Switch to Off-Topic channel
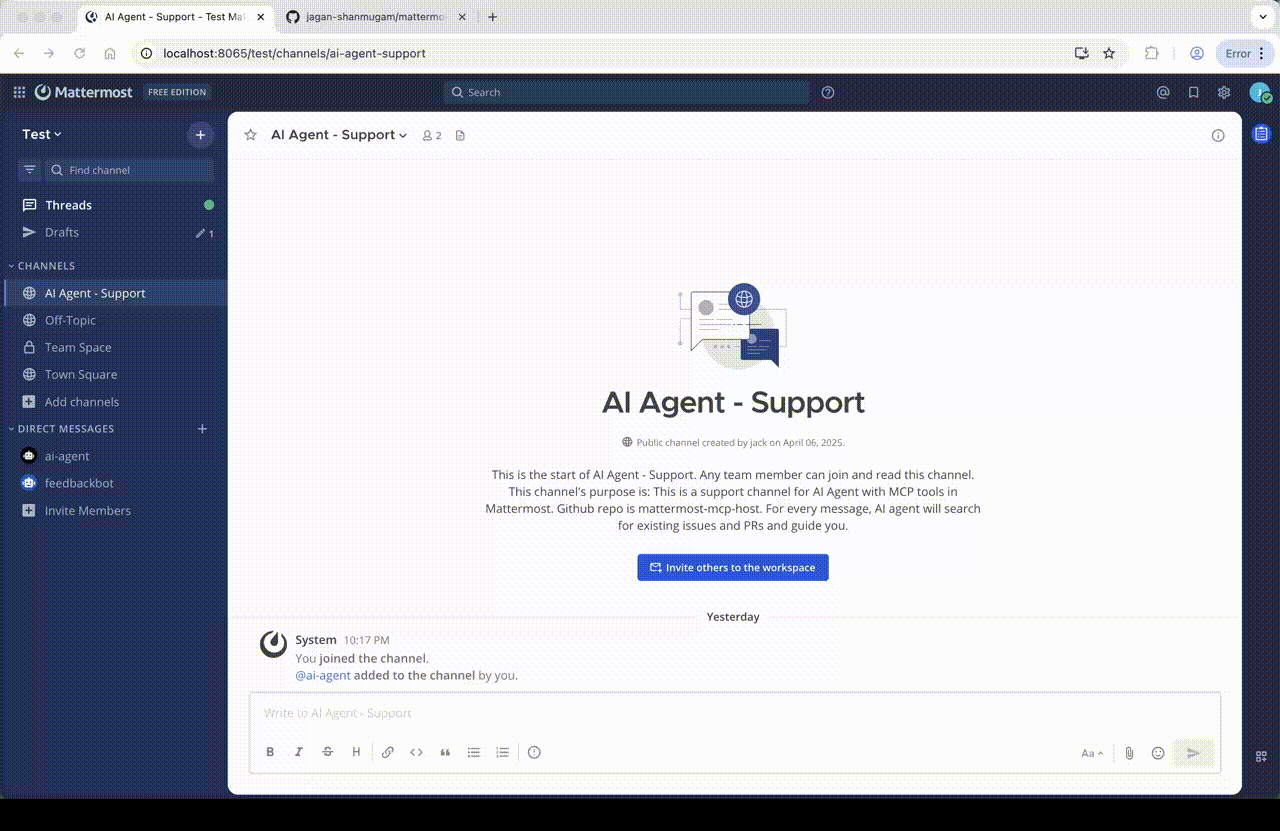This screenshot has height=831, width=1280. point(114,320)
